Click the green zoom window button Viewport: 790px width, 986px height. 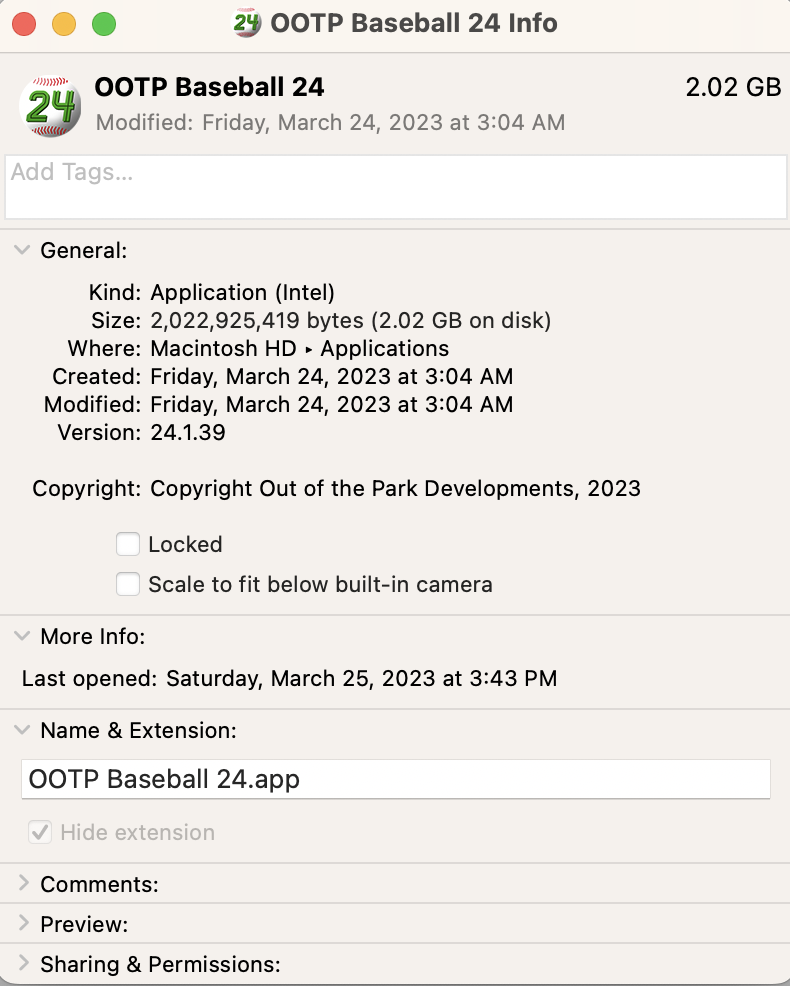click(103, 23)
